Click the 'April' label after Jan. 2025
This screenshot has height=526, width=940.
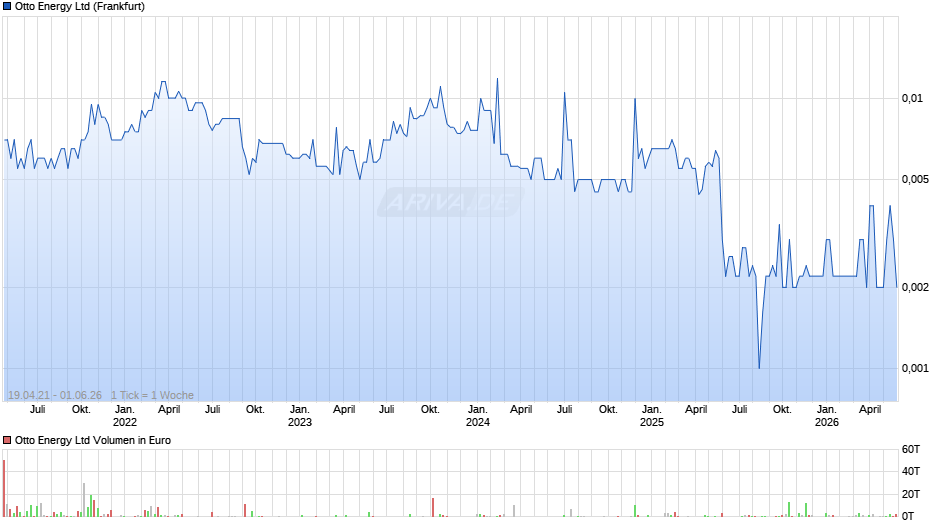[696, 410]
